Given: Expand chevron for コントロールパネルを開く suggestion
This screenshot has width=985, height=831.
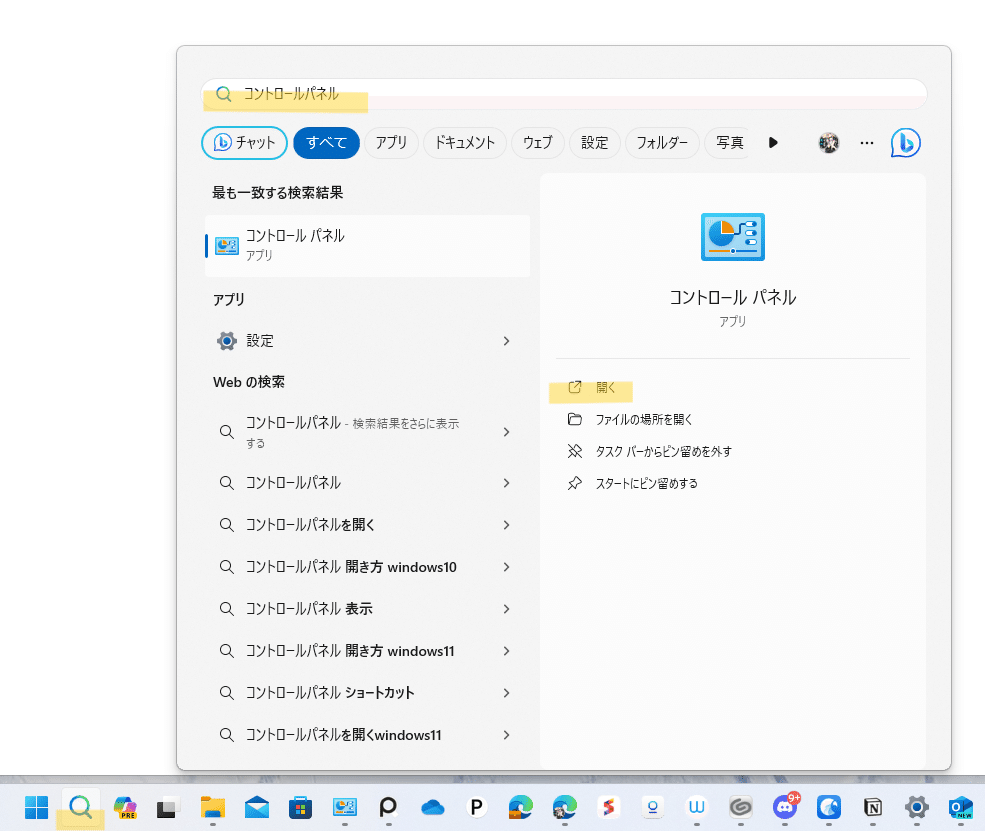Looking at the screenshot, I should (506, 525).
